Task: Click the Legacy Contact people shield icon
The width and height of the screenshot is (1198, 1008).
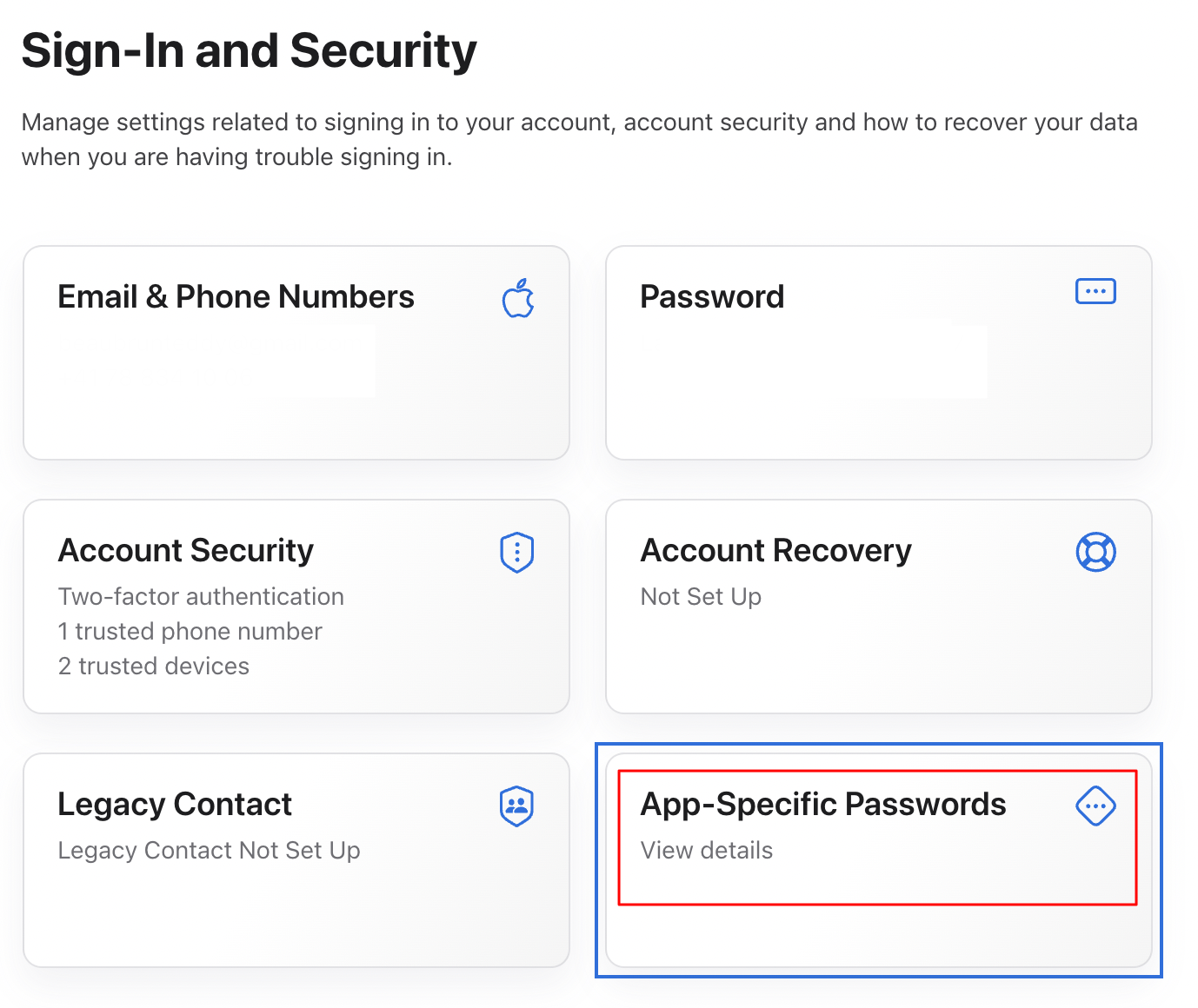Action: [x=517, y=806]
